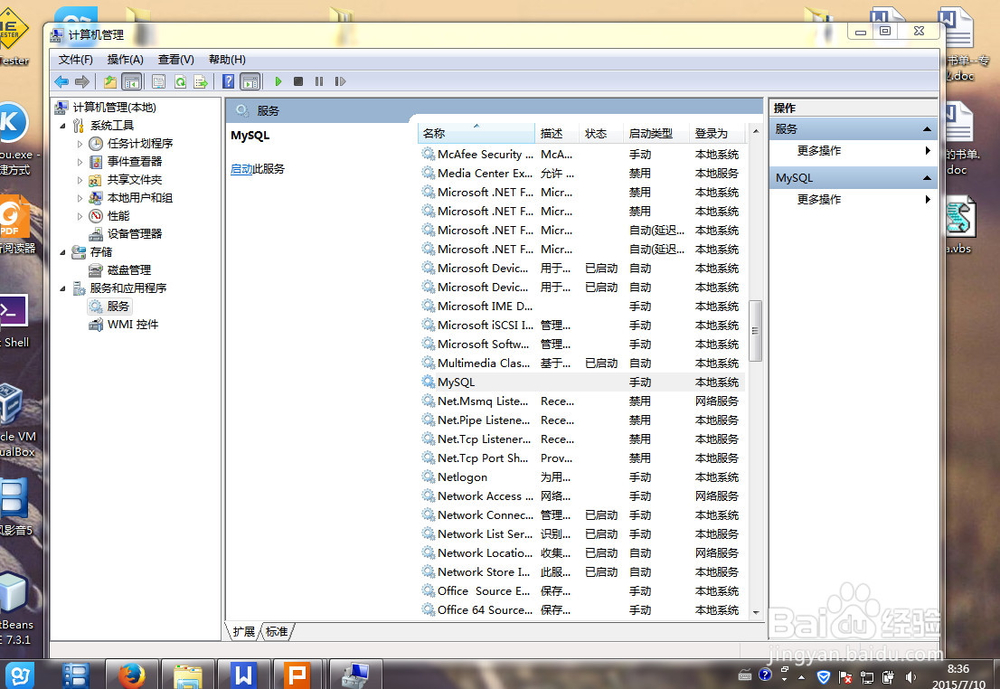
Task: Click the services list scroll down arrow
Action: (756, 612)
